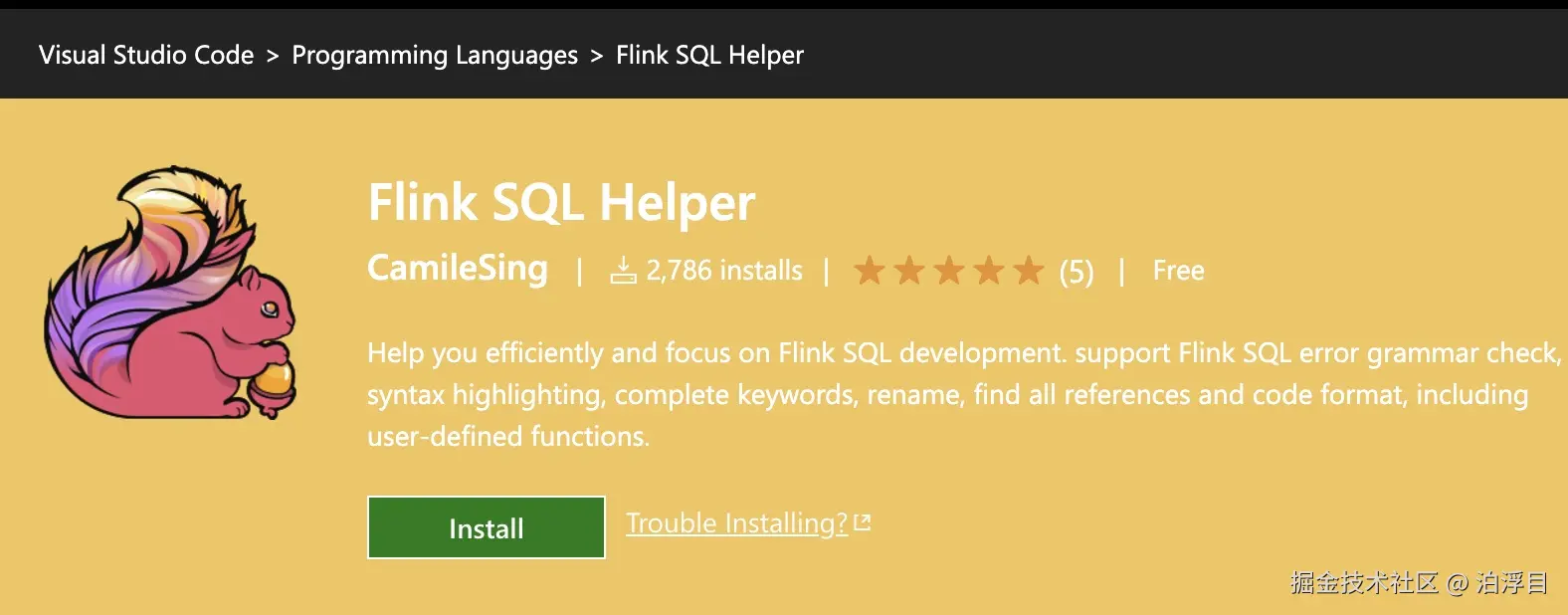
Task: Click the second rating star
Action: [x=909, y=270]
